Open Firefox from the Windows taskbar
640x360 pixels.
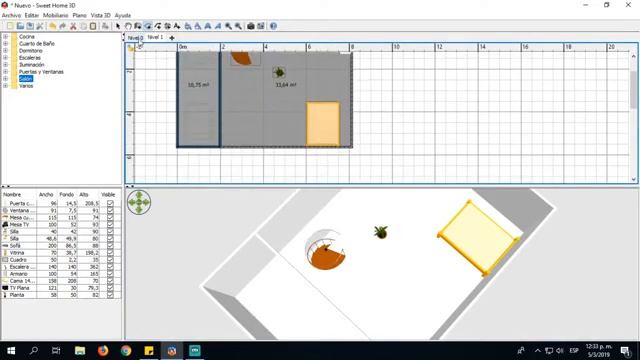coord(103,351)
